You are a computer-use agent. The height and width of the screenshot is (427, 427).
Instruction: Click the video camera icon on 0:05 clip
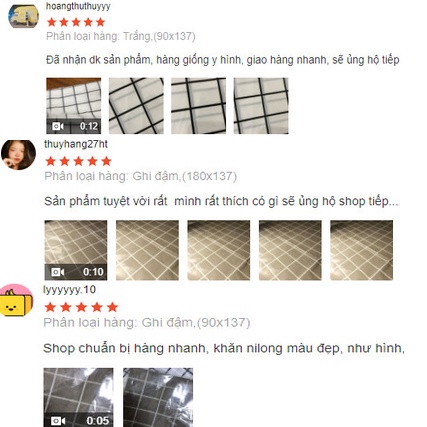(x=58, y=420)
